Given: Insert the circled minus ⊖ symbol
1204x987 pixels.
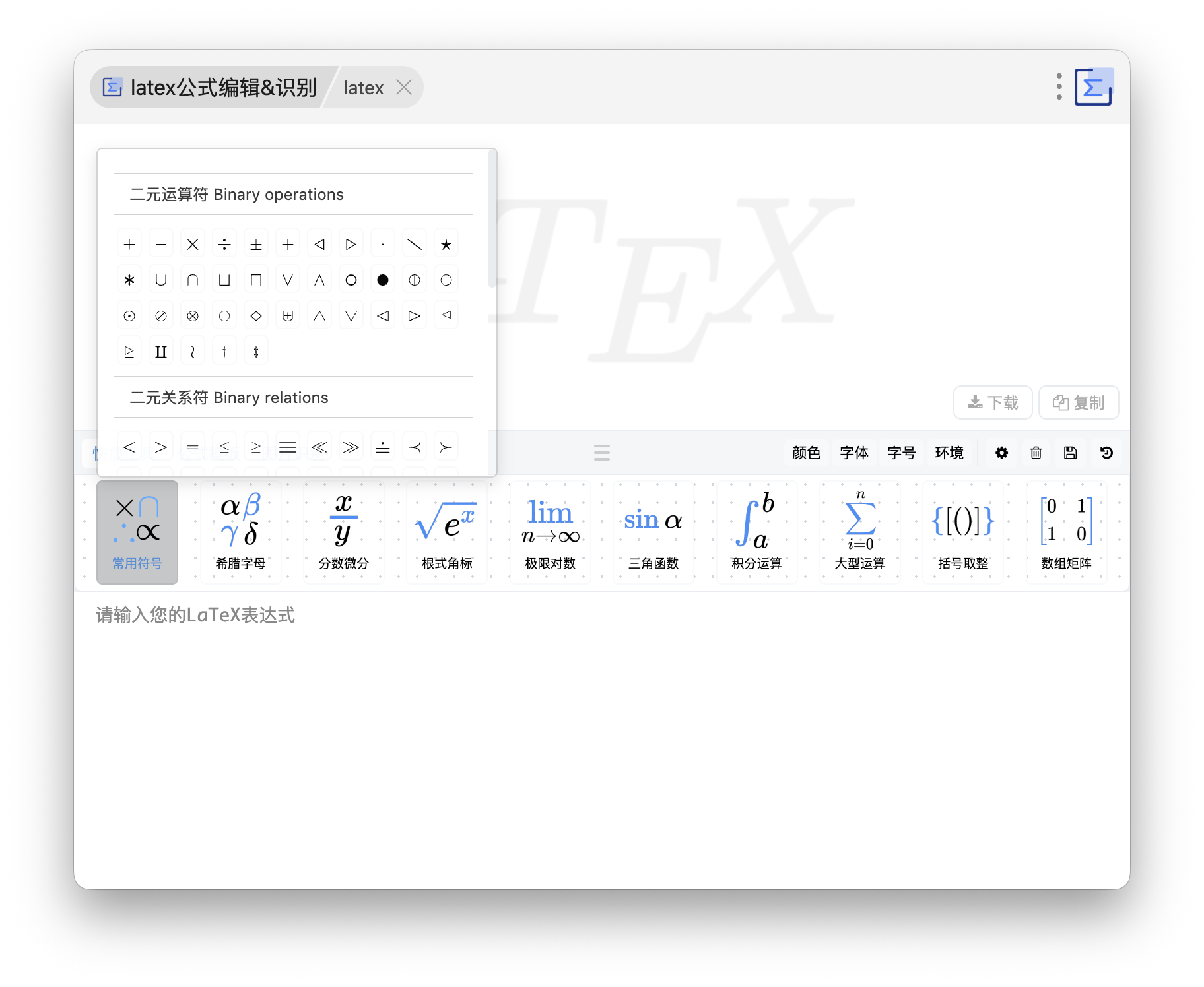Looking at the screenshot, I should click(446, 280).
